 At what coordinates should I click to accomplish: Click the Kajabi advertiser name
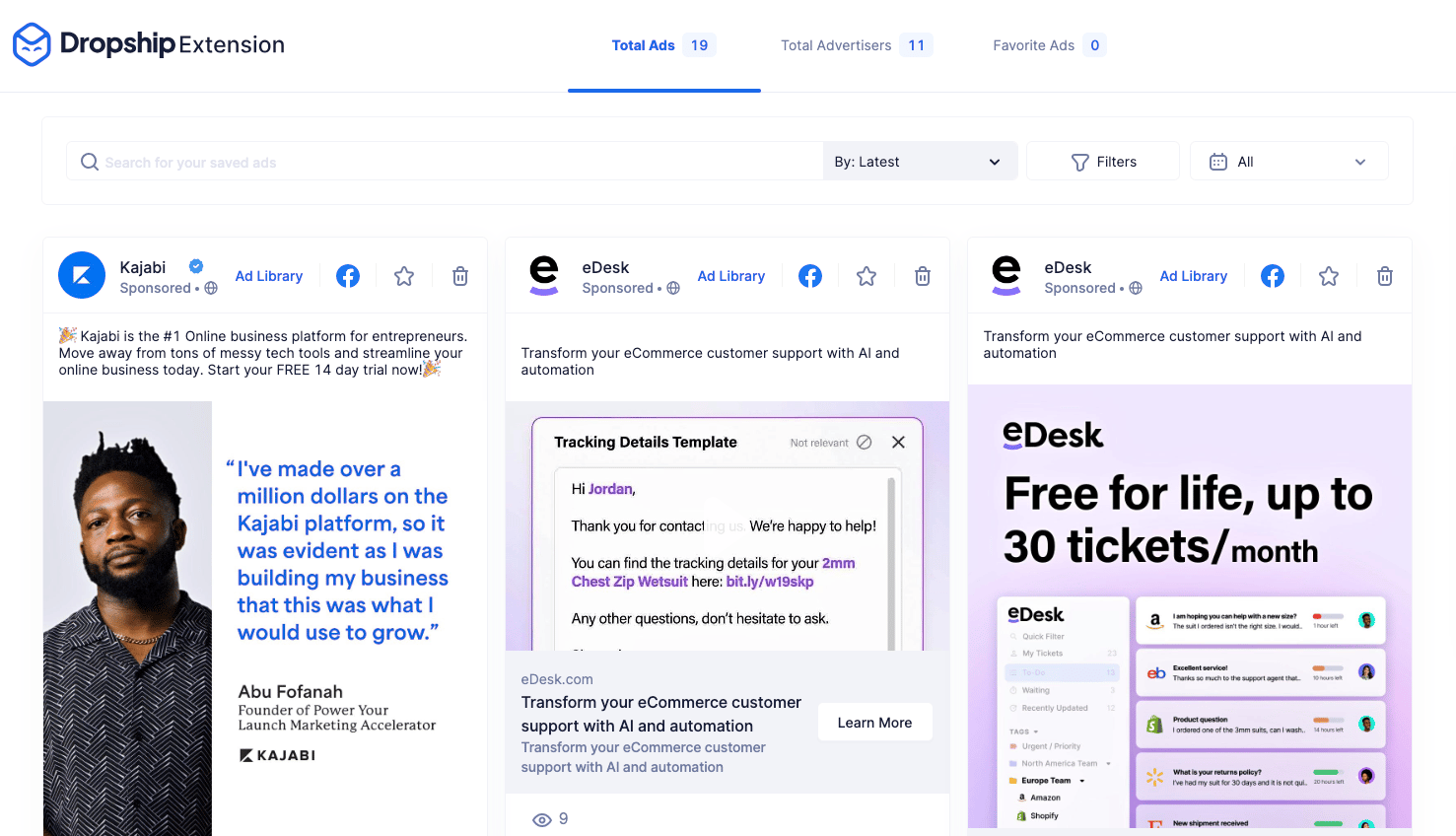tap(143, 267)
